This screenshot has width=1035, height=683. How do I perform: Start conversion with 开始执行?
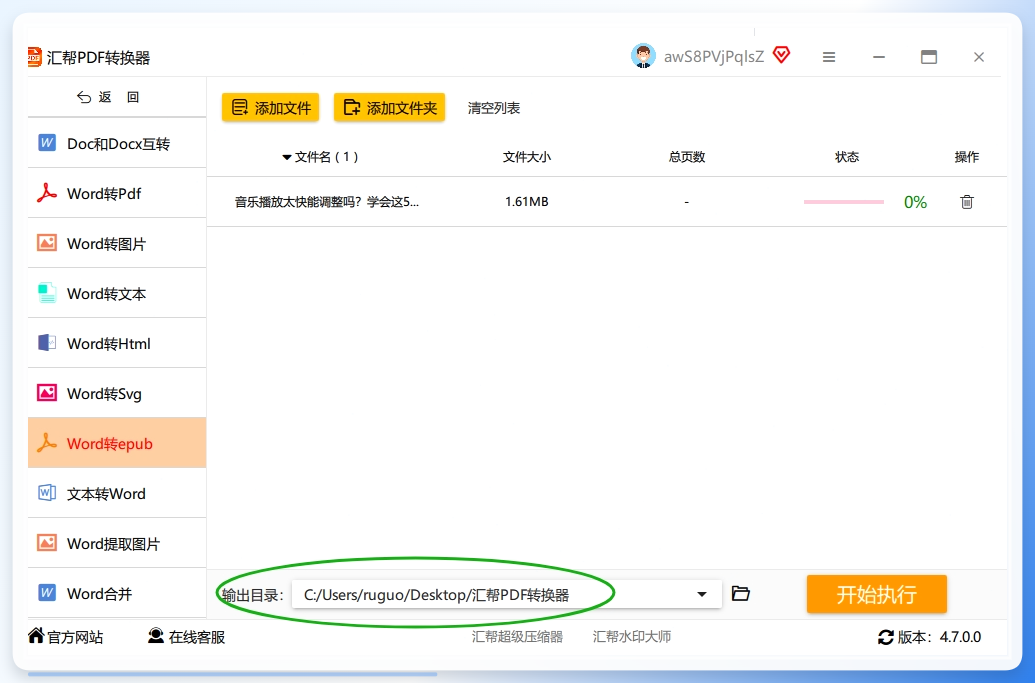pos(877,594)
